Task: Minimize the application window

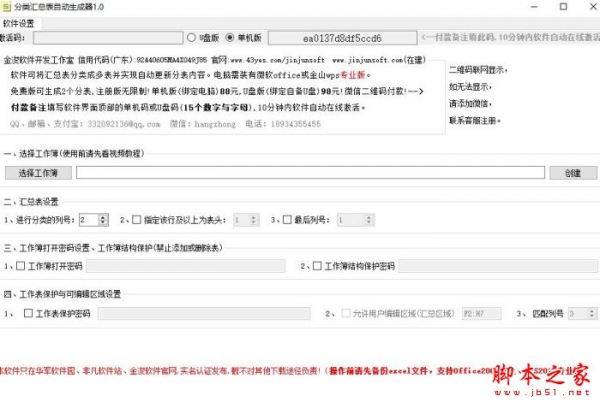Action: coord(535,7)
